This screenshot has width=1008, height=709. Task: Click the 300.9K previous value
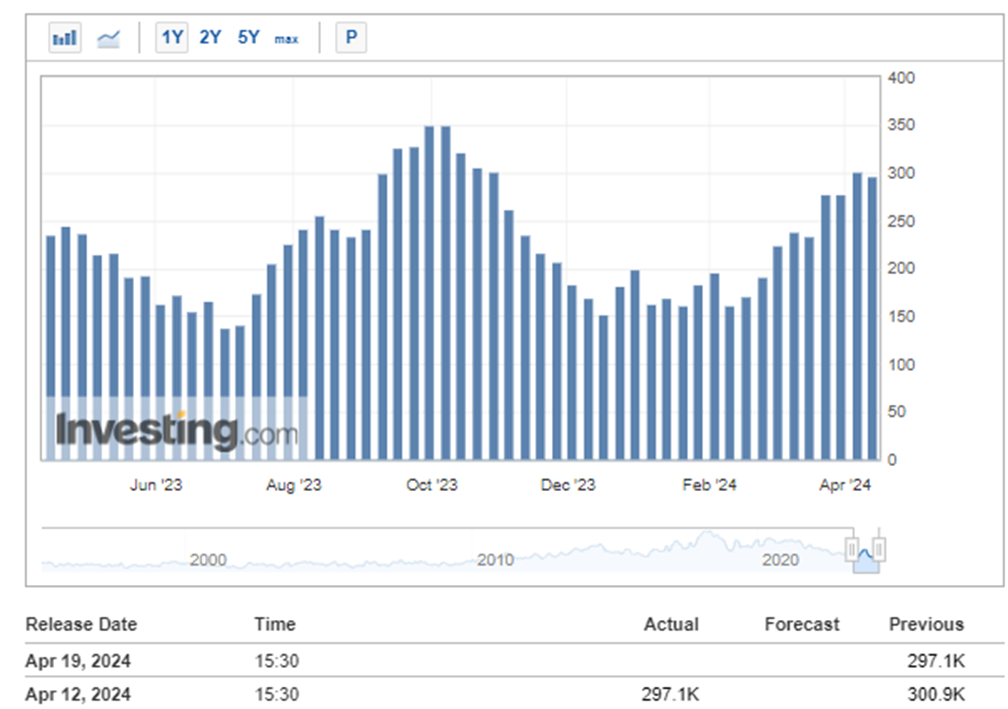936,694
